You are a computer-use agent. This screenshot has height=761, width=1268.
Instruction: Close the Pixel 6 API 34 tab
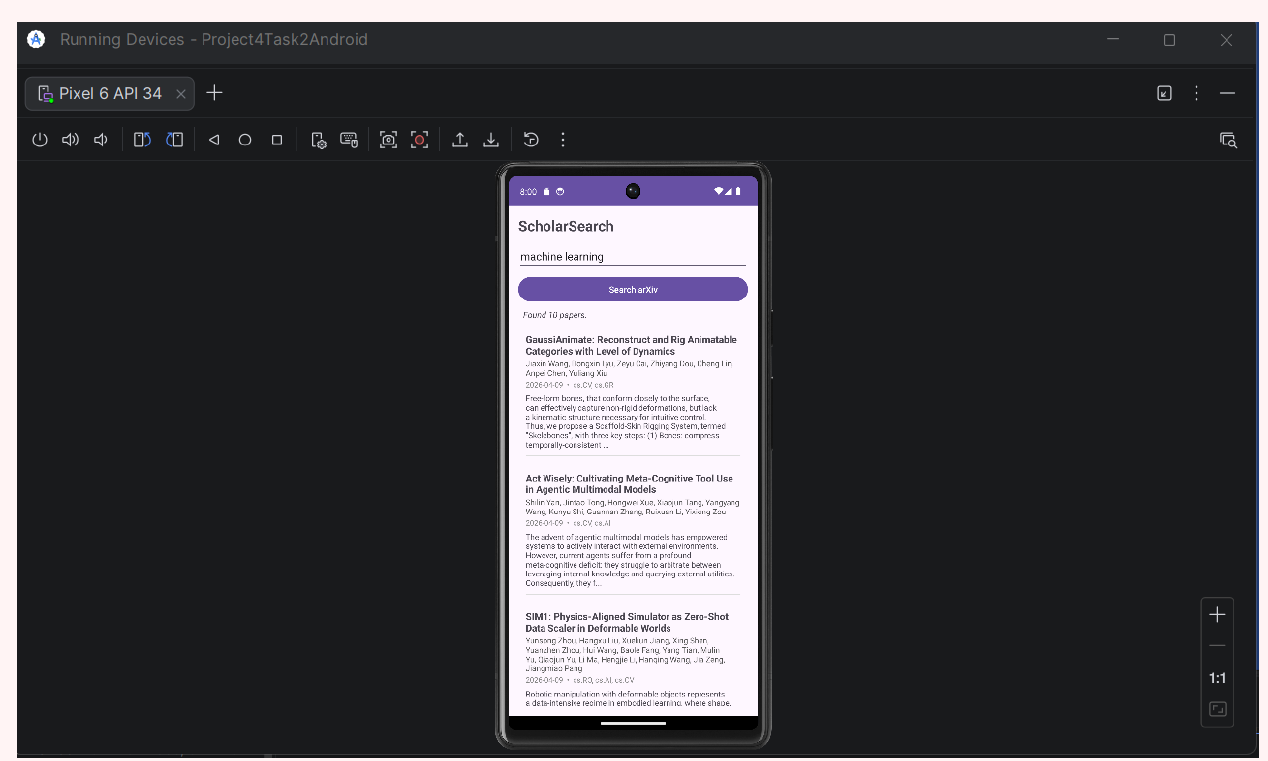click(181, 94)
